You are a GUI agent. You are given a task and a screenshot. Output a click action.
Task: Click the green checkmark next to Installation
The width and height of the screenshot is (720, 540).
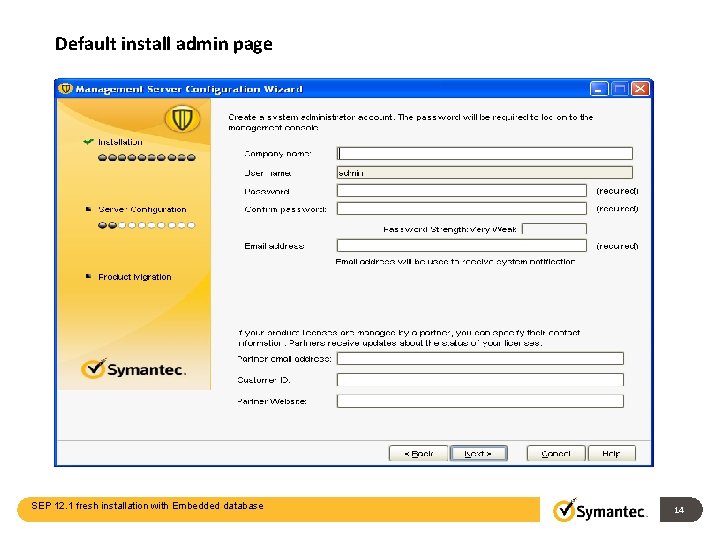point(88,141)
